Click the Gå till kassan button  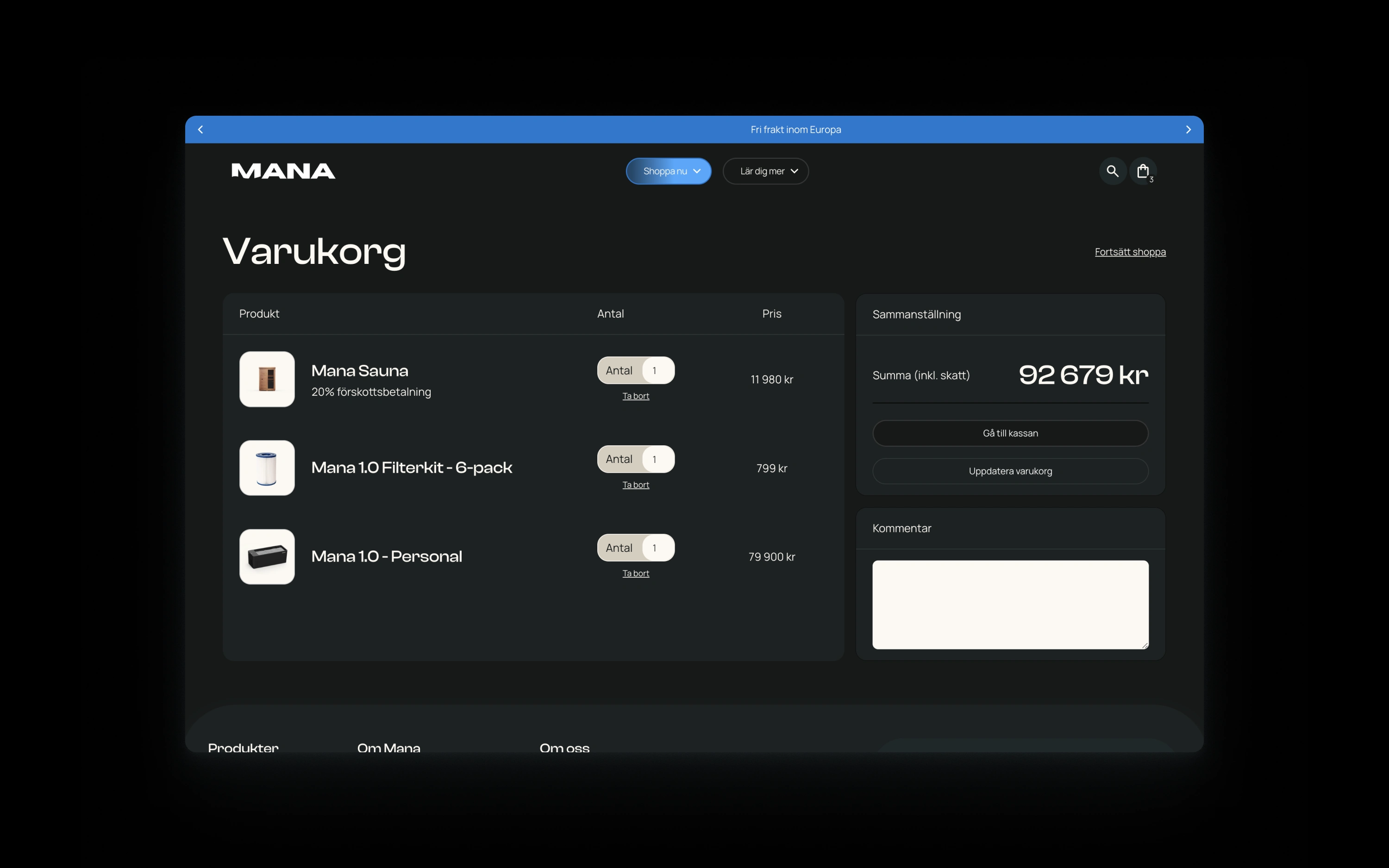(x=1010, y=433)
